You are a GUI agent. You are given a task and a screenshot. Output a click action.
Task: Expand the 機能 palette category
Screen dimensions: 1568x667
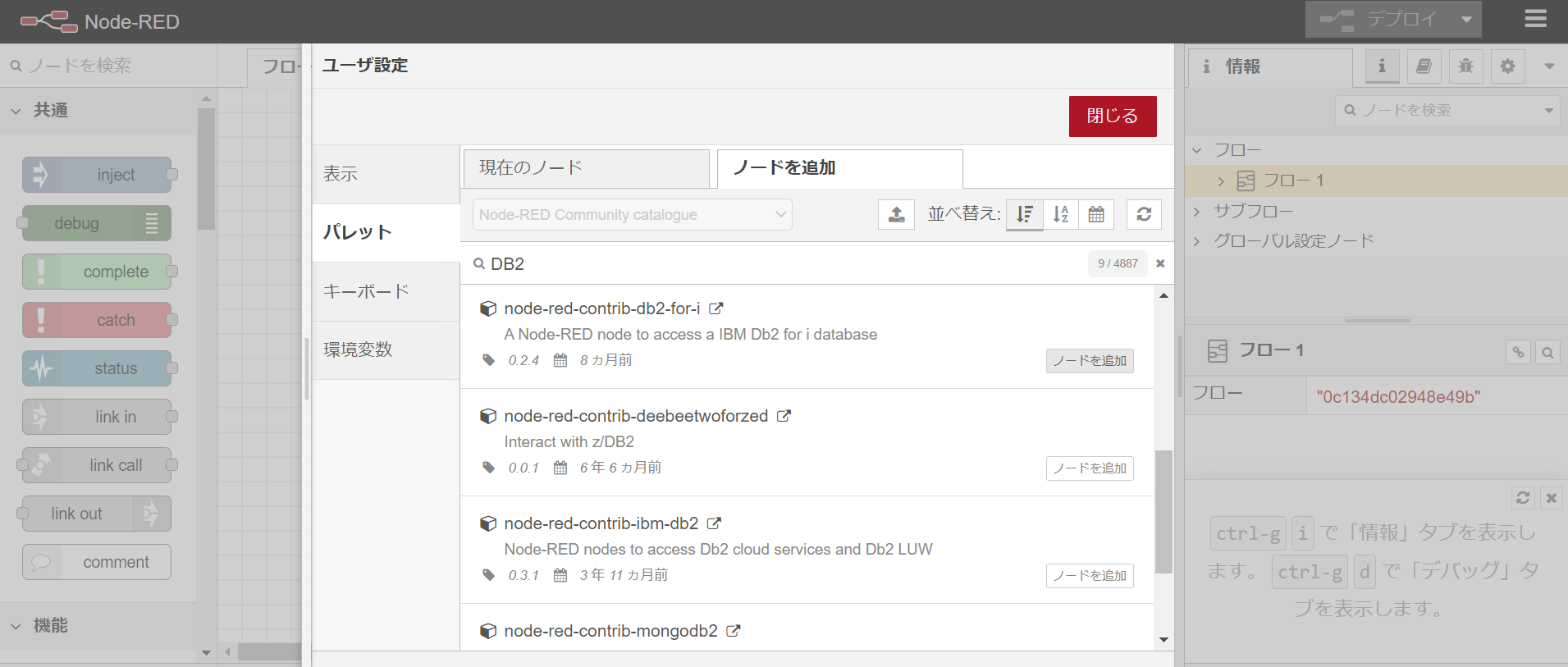98,625
